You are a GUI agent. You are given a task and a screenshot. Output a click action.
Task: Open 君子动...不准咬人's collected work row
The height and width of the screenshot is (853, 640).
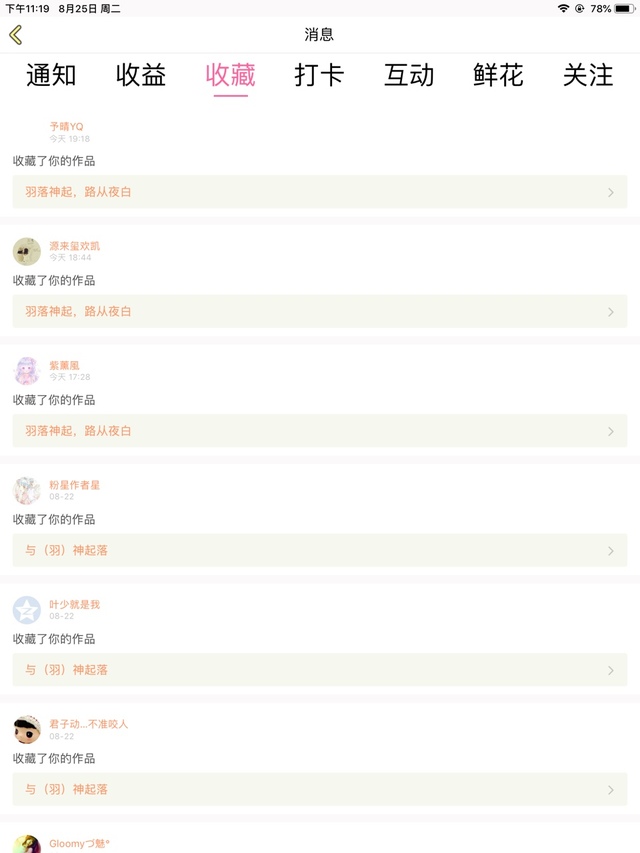click(319, 789)
